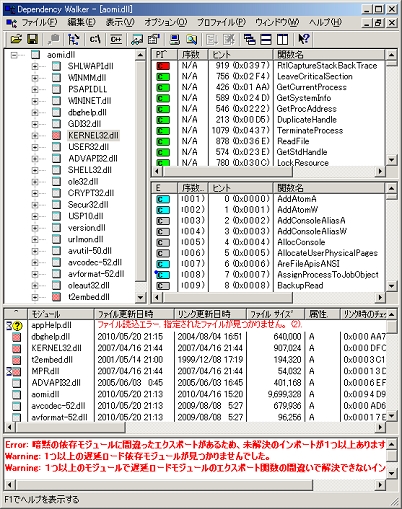Sort by ファイル サイズ column header
Screen dimensions: 402x509
tap(276, 314)
